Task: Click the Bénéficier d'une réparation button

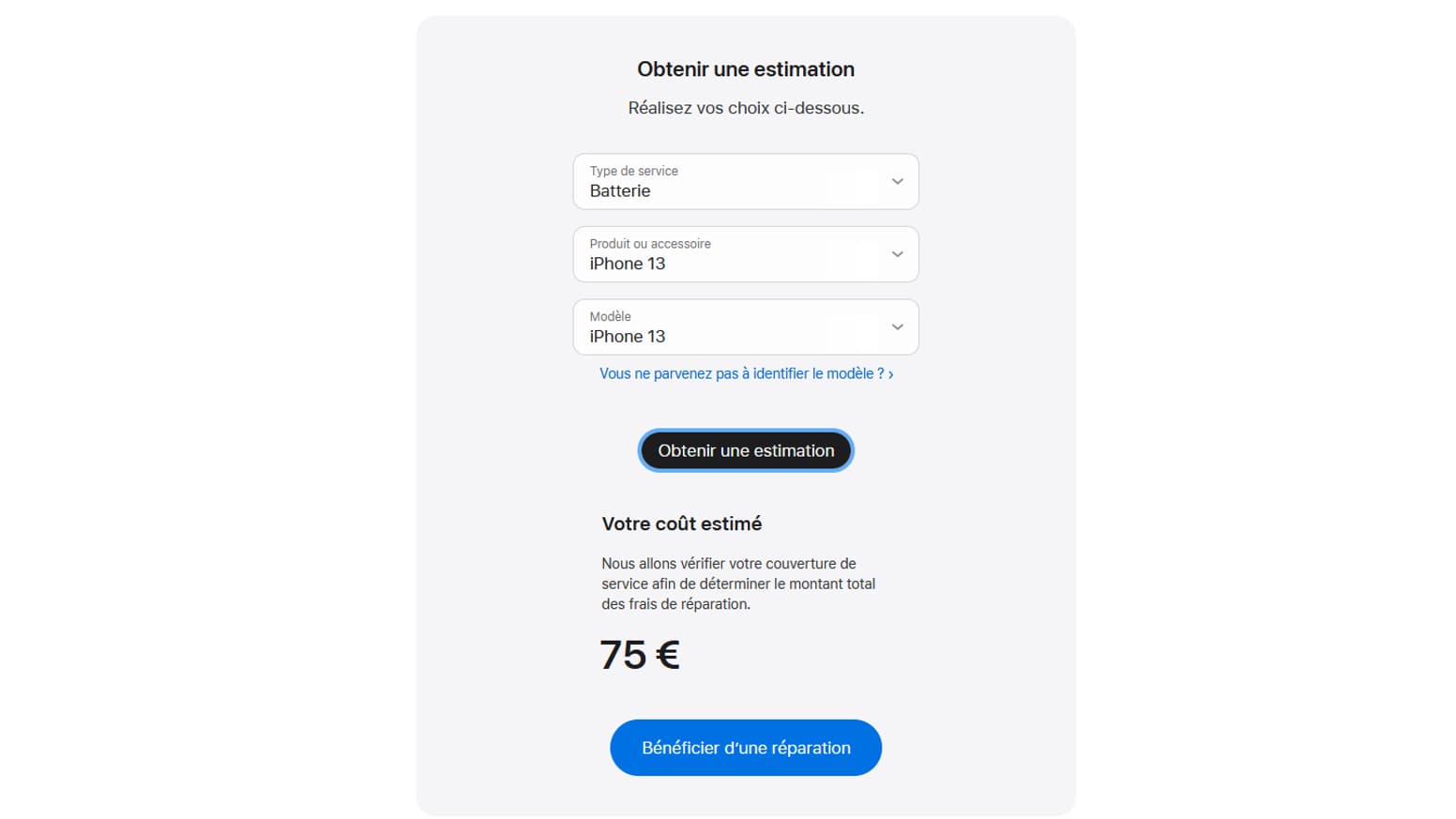Action: pyautogui.click(x=746, y=748)
